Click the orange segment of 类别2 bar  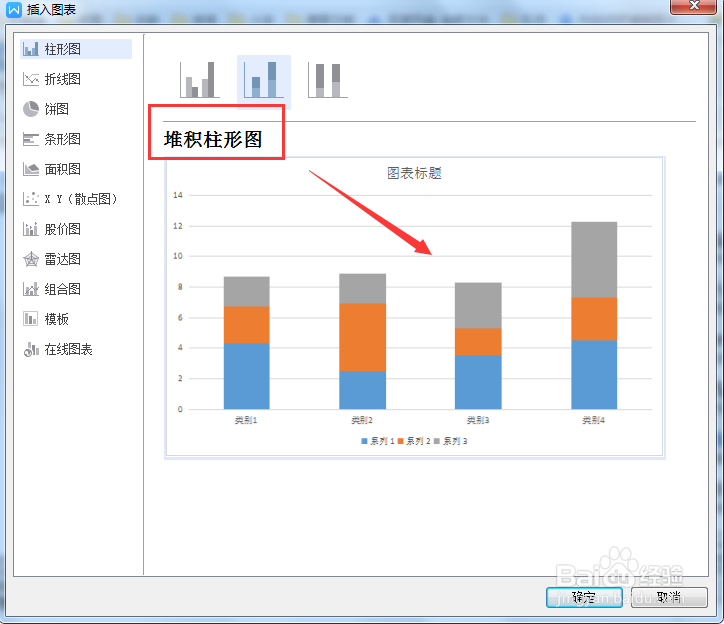pyautogui.click(x=362, y=337)
